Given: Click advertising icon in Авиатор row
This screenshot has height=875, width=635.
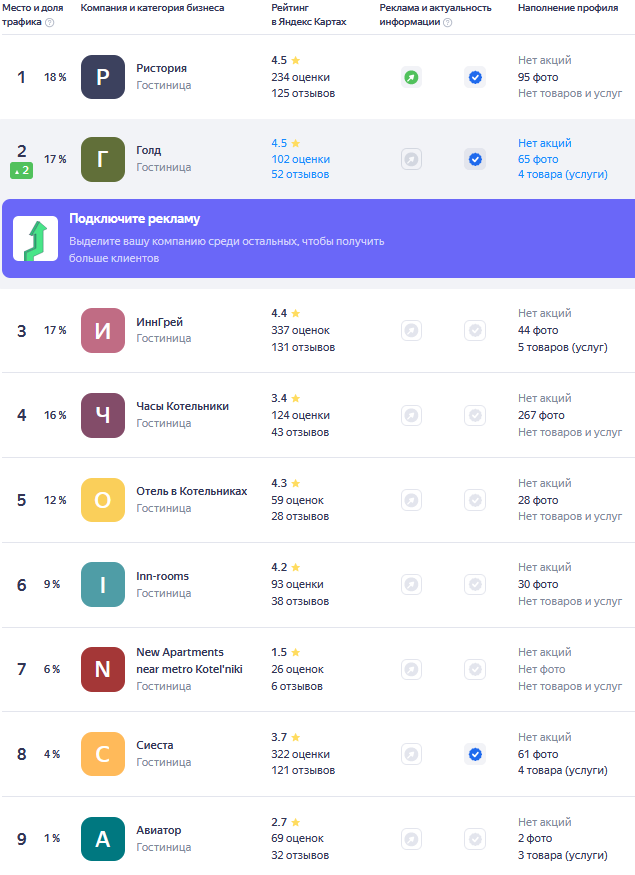Looking at the screenshot, I should pos(411,839).
